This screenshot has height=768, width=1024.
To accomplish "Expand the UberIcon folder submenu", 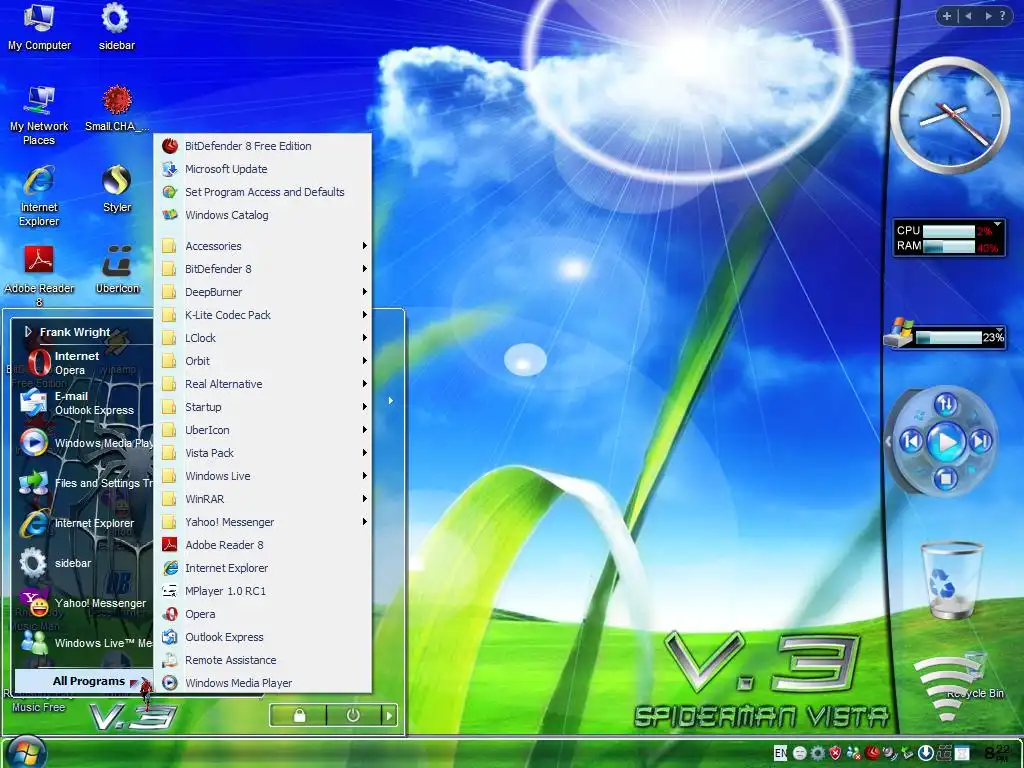I will click(265, 430).
